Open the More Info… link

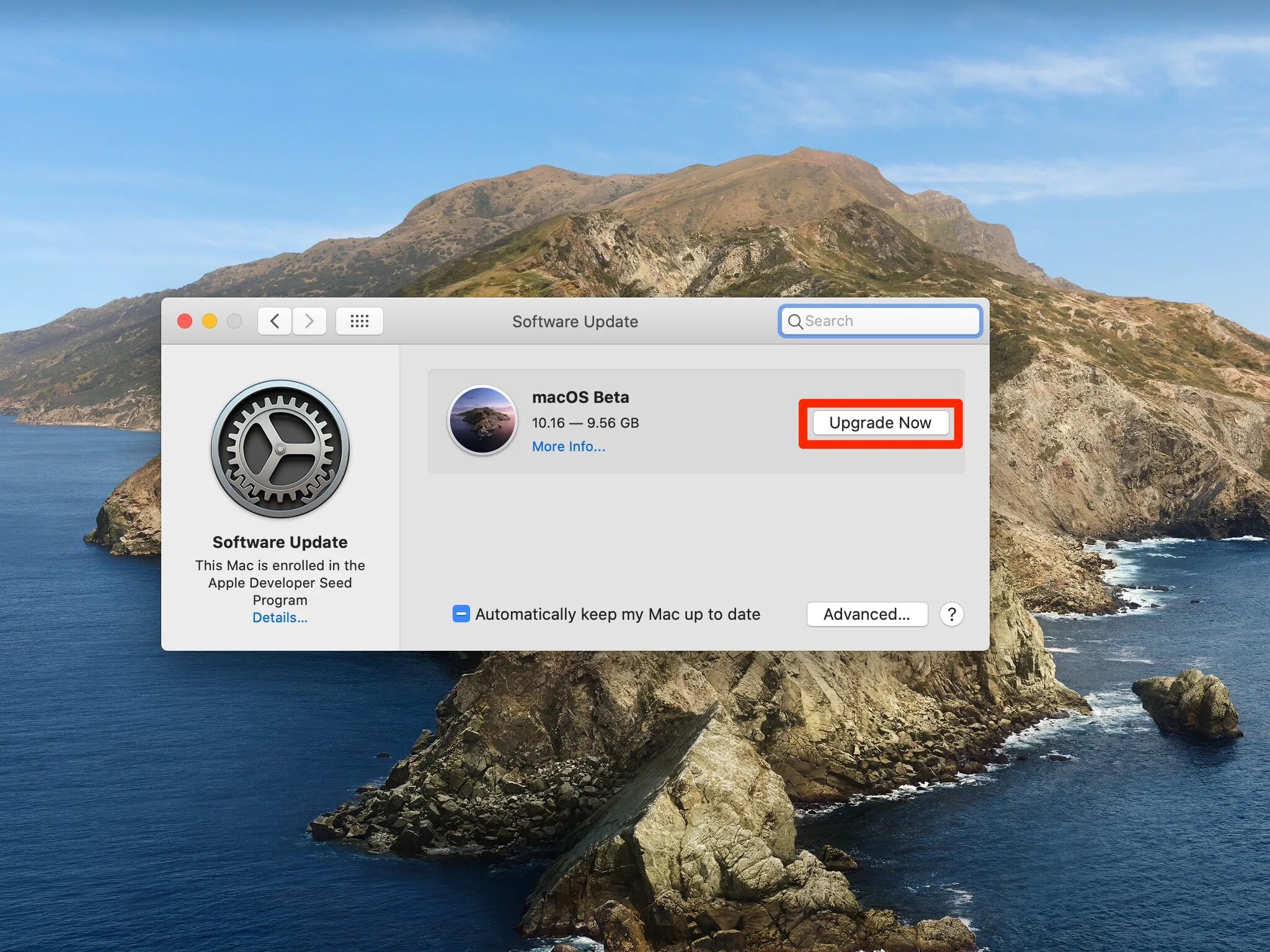(568, 446)
